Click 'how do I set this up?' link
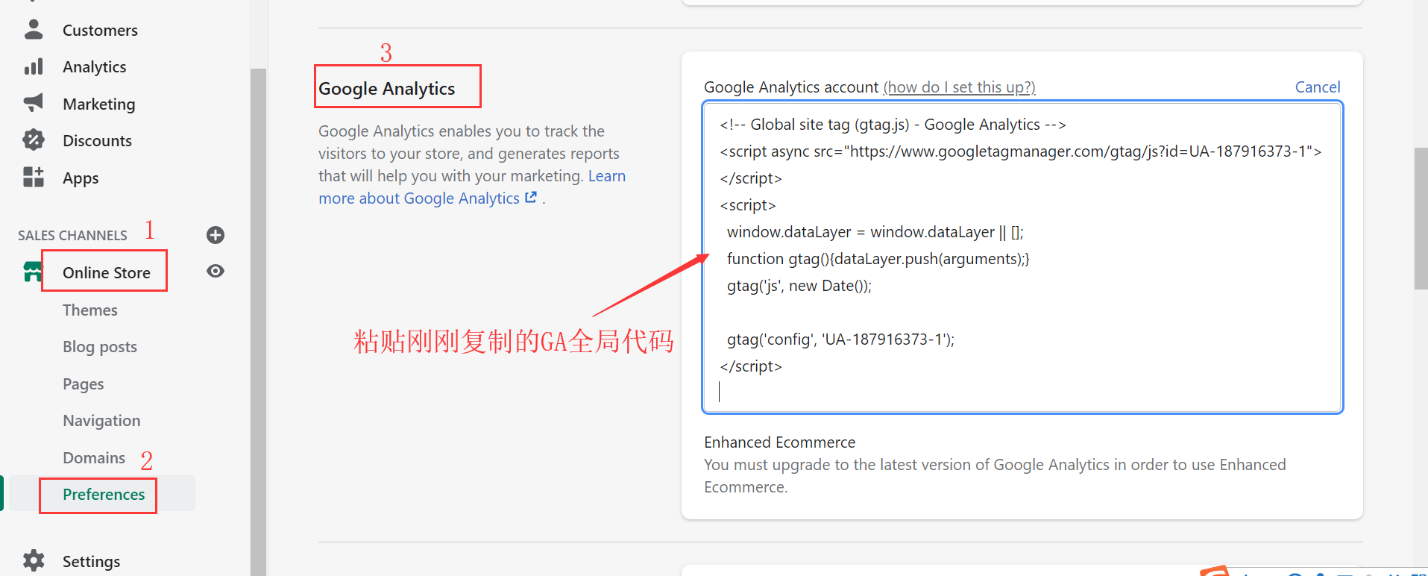The height and width of the screenshot is (576, 1428). tap(959, 87)
